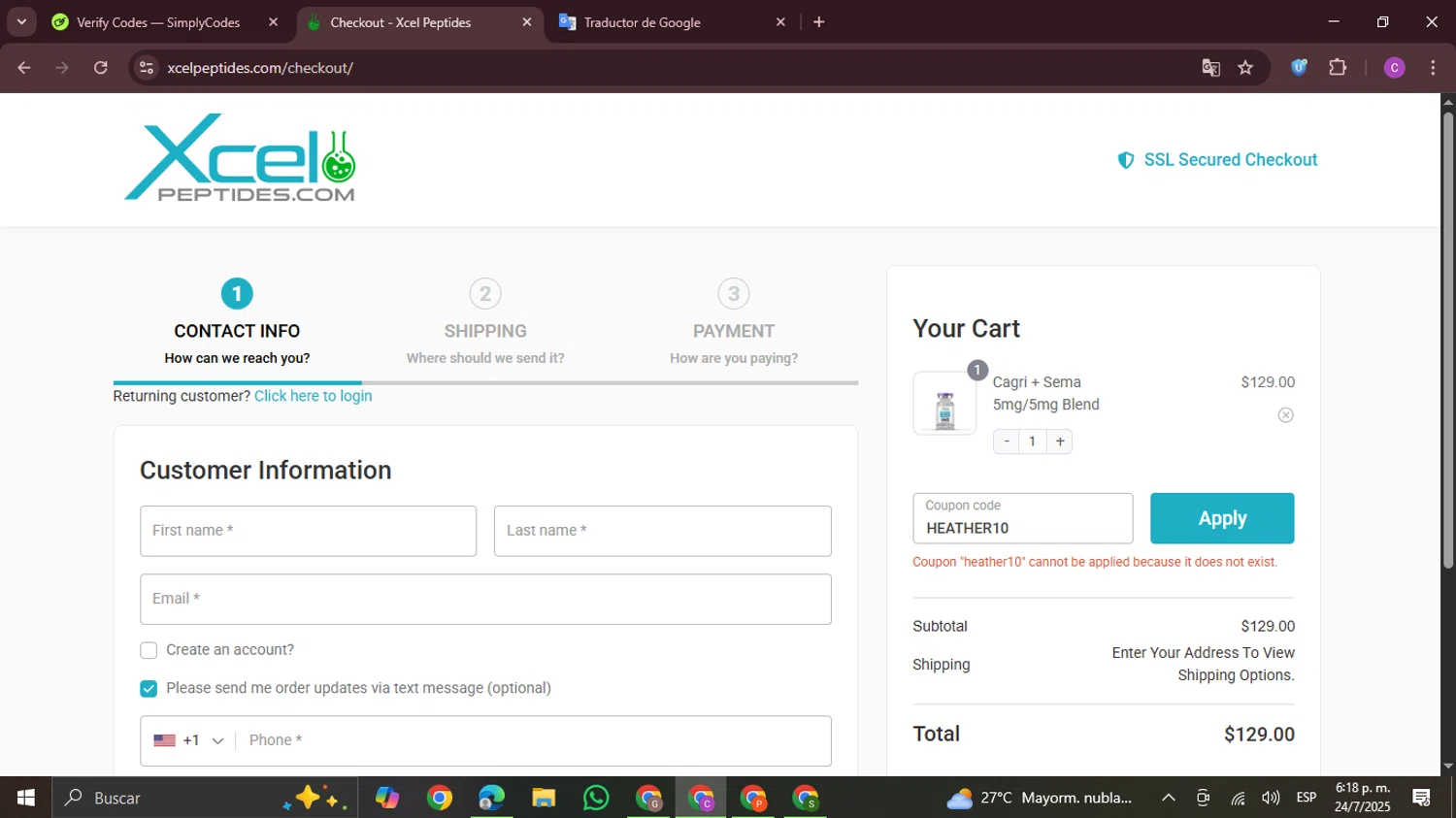Open the Wi-Fi network icon
Screen dimensions: 1456x818
pos(1238,798)
